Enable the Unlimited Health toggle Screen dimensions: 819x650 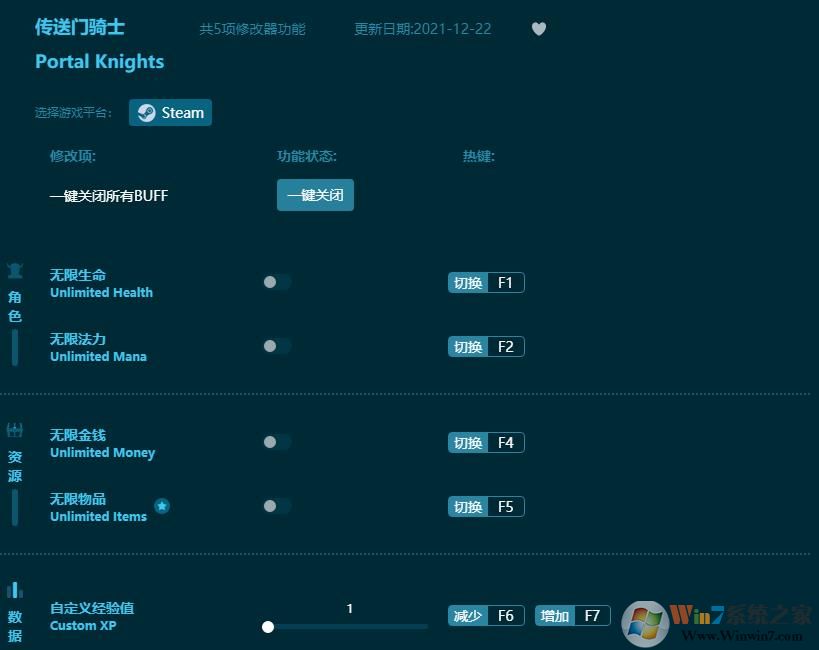click(x=277, y=282)
